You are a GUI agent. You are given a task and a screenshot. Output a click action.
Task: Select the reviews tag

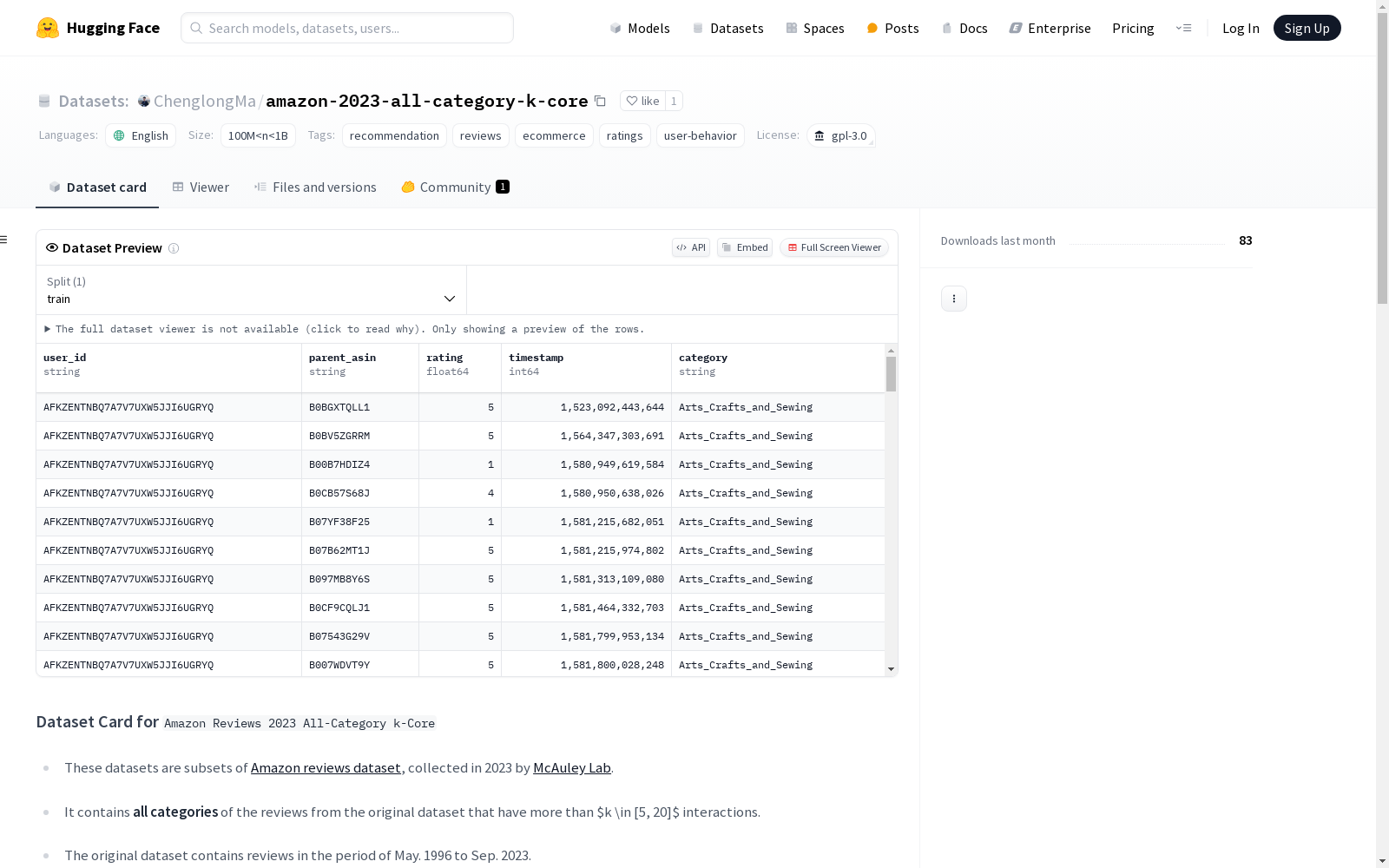tap(481, 135)
